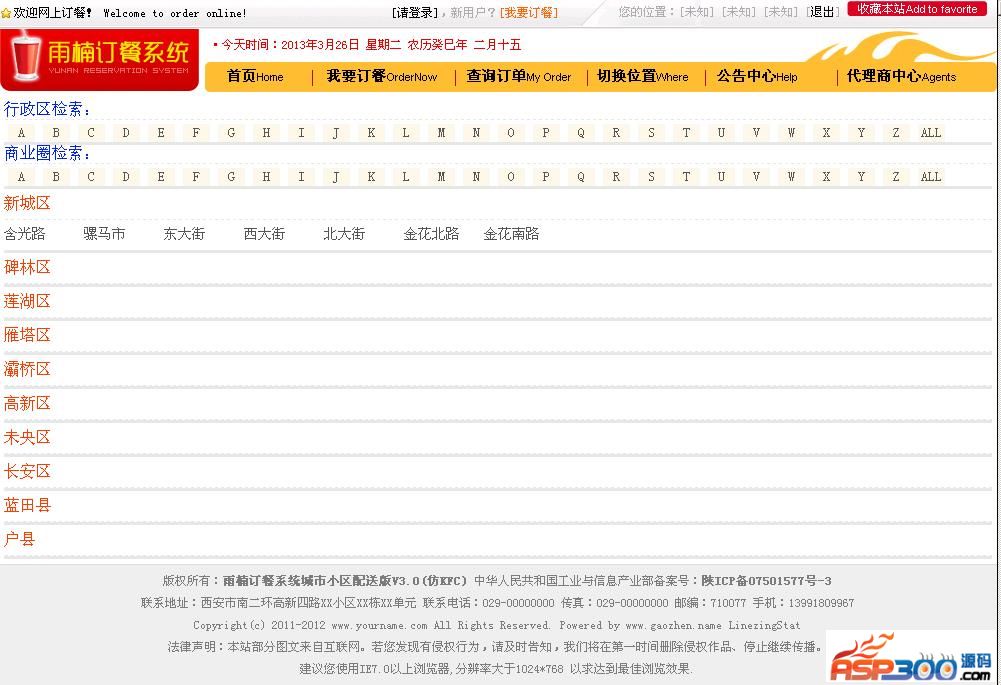1001x685 pixels.
Task: Select the 高新区 district
Action: click(x=27, y=403)
